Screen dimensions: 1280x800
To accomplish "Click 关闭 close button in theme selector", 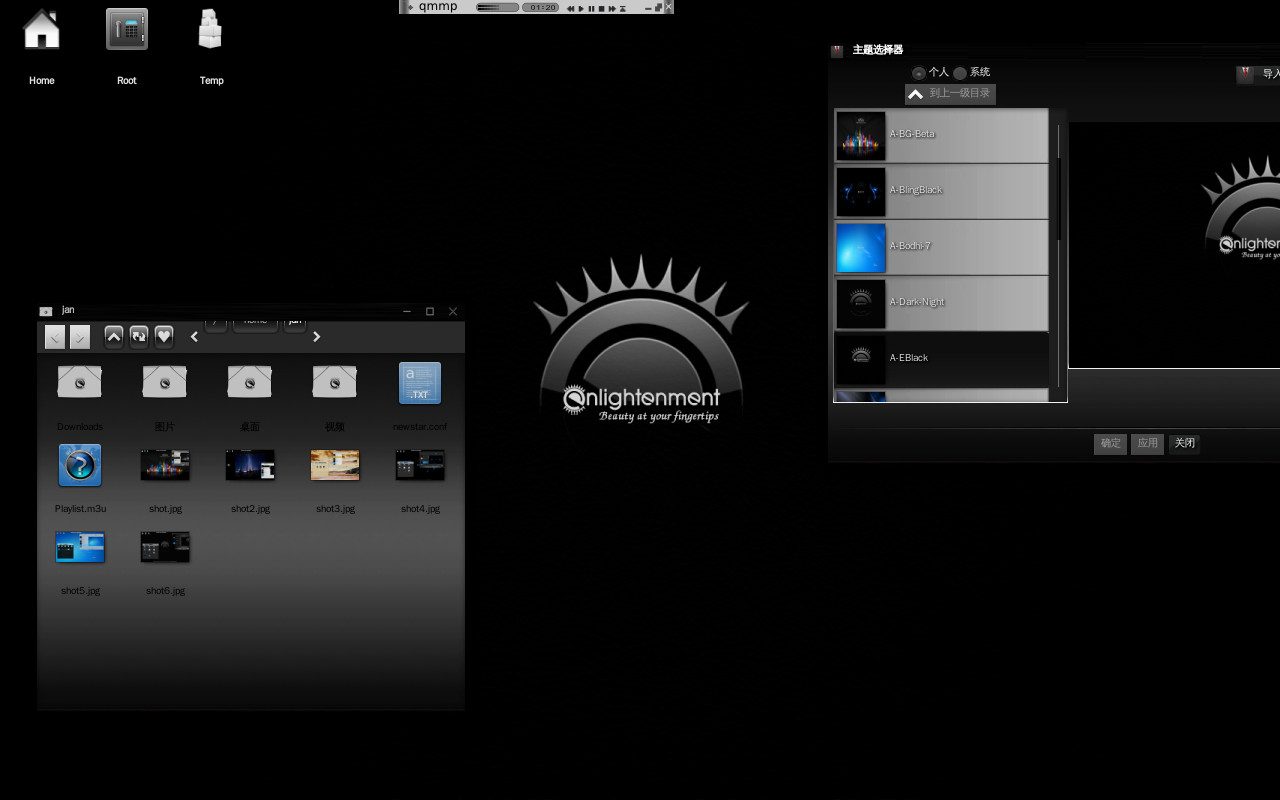I will click(1184, 443).
